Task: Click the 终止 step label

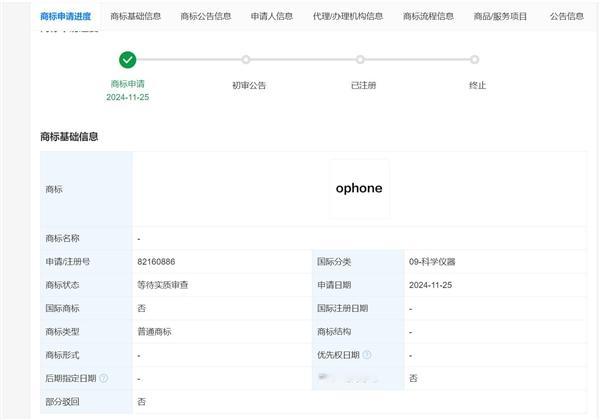Action: tap(477, 85)
